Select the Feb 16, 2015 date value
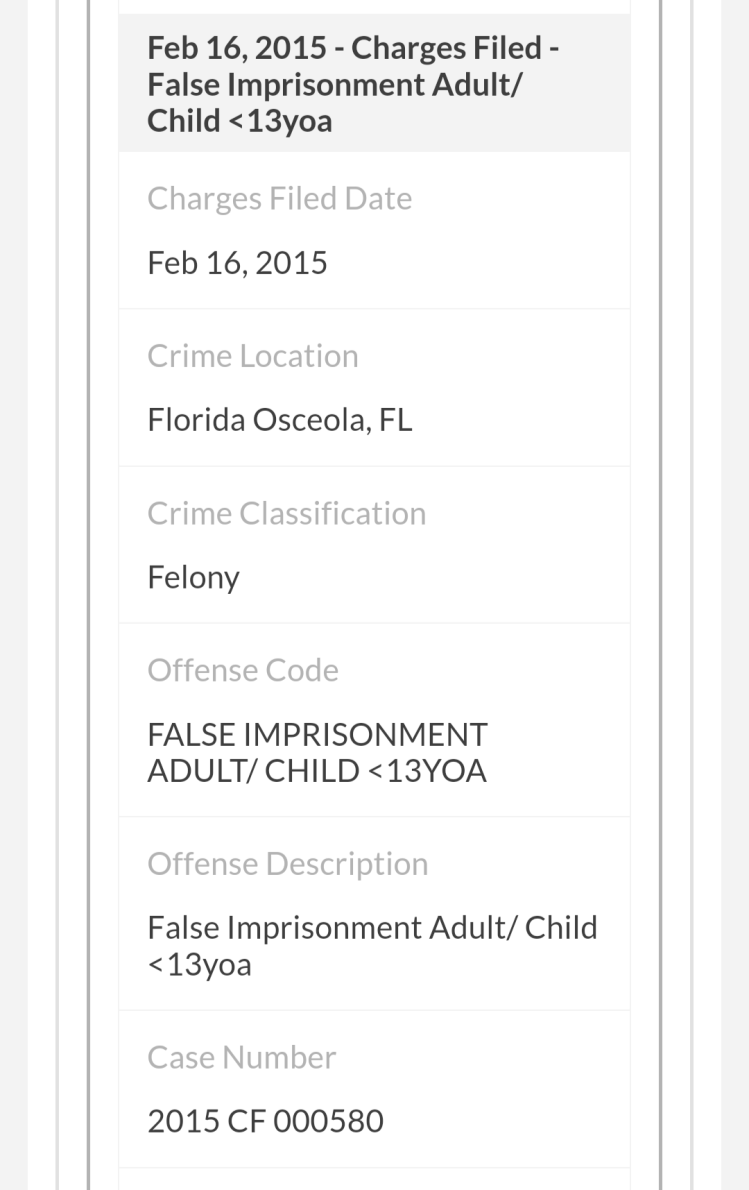 (237, 263)
